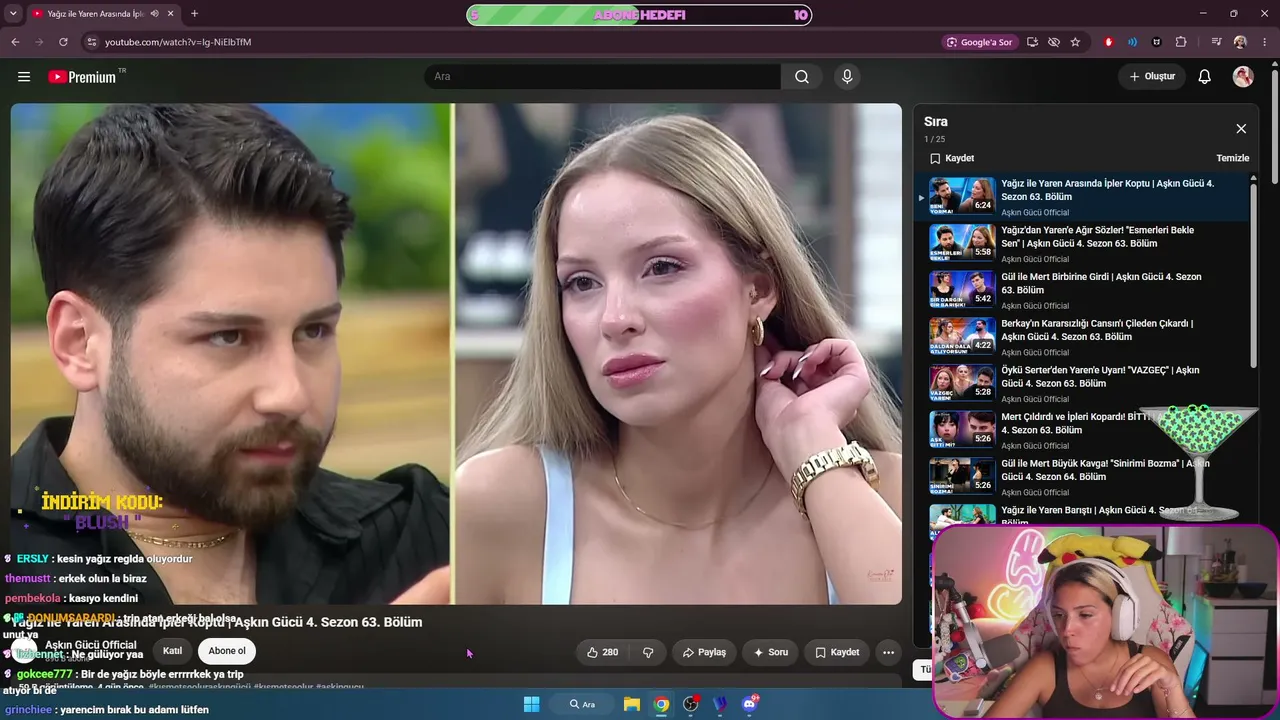
Task: Open Chrome profile avatar in toolbar
Action: click(x=1240, y=42)
